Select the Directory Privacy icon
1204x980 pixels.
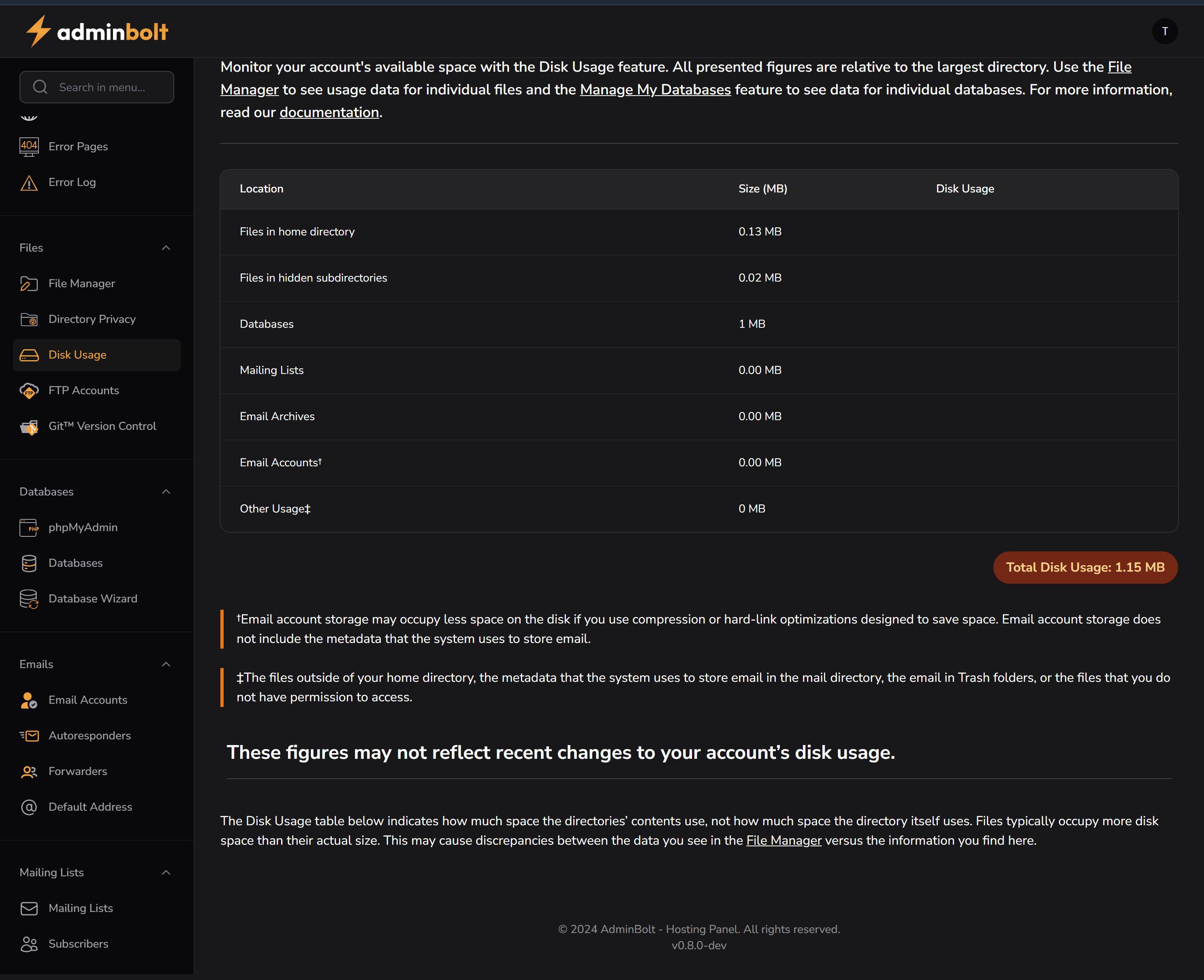29,319
